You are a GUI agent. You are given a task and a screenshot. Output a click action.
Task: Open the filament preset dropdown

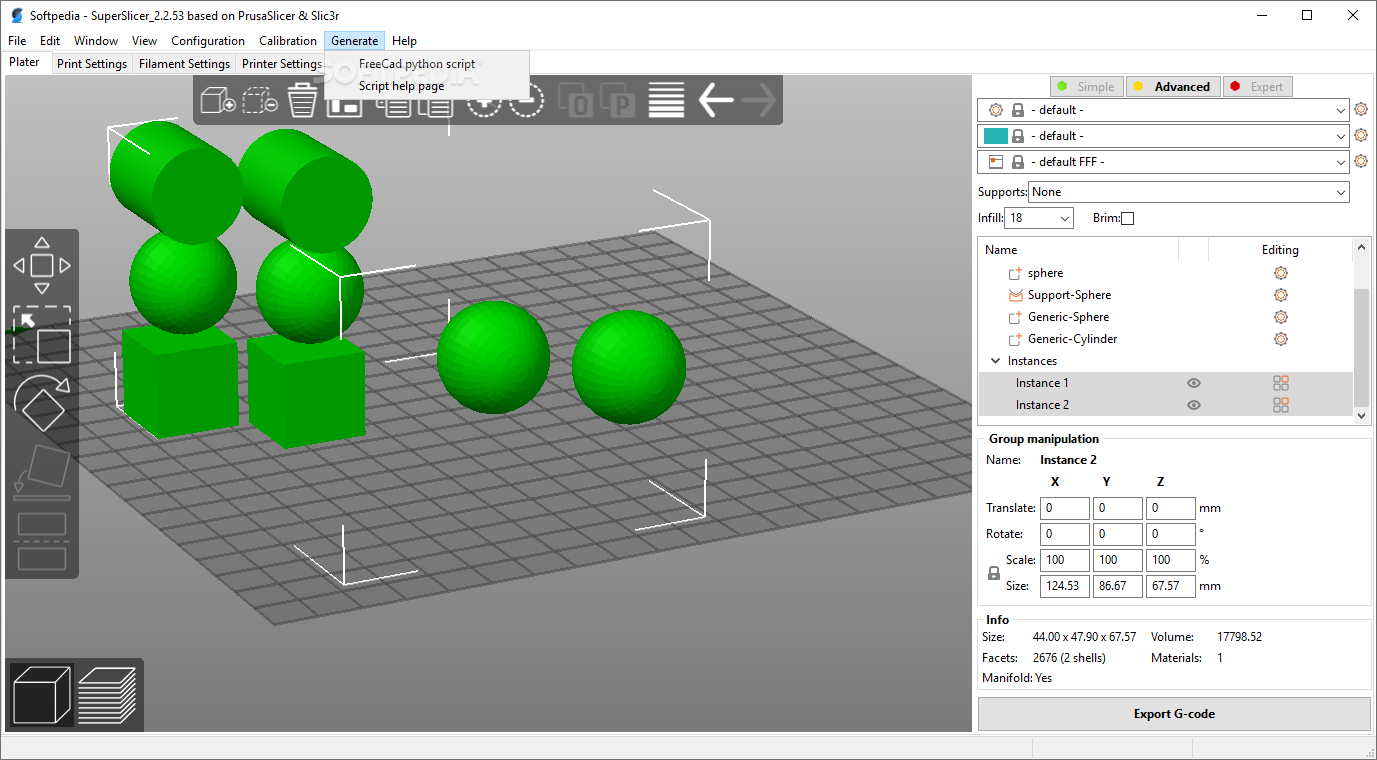[1163, 135]
